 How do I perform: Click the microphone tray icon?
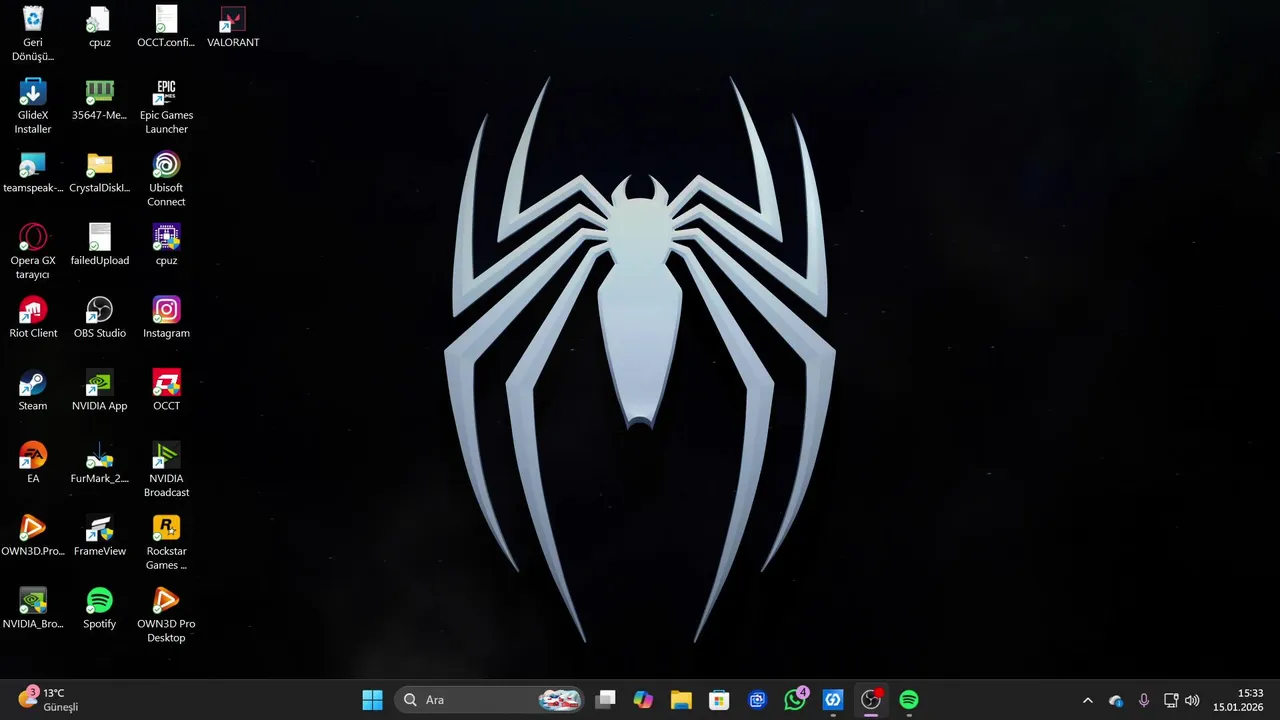point(1144,700)
